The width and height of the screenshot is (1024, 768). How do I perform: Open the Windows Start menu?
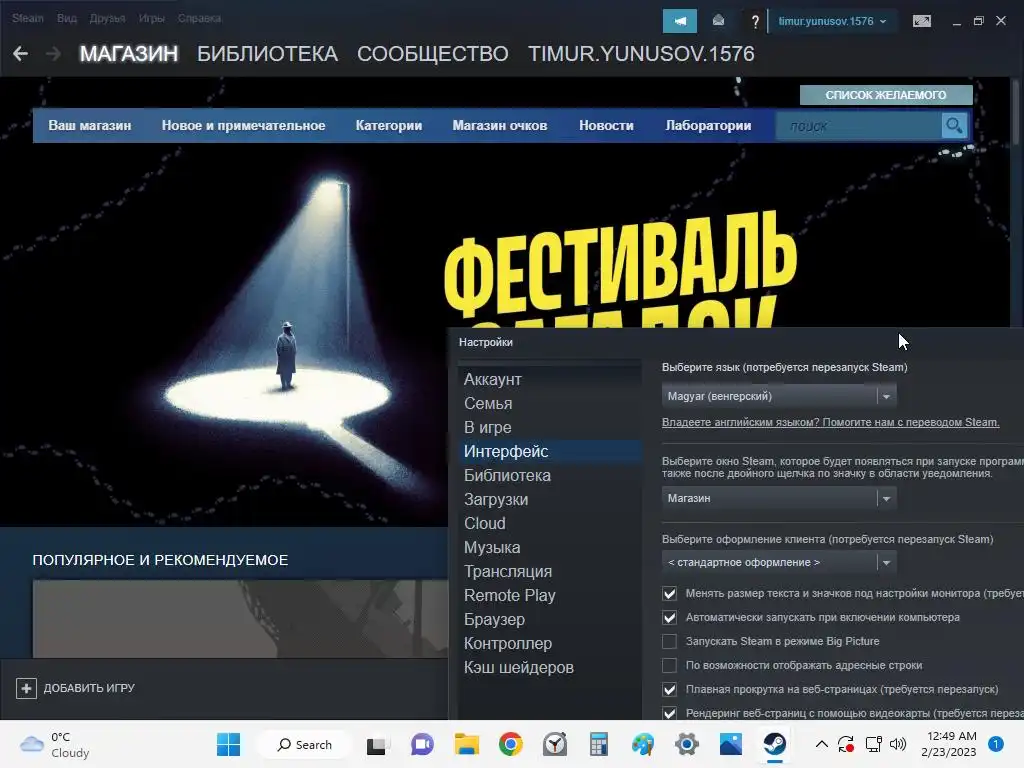point(229,744)
